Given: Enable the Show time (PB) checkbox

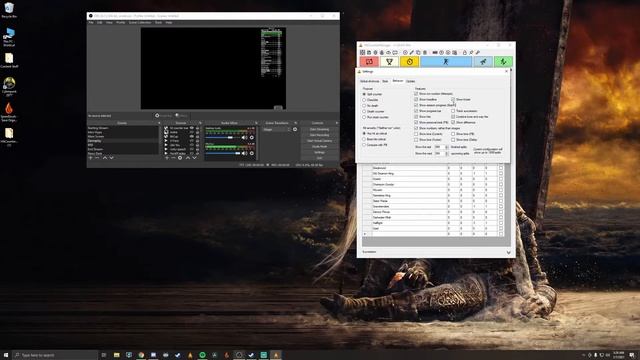Looking at the screenshot, I should tap(453, 134).
